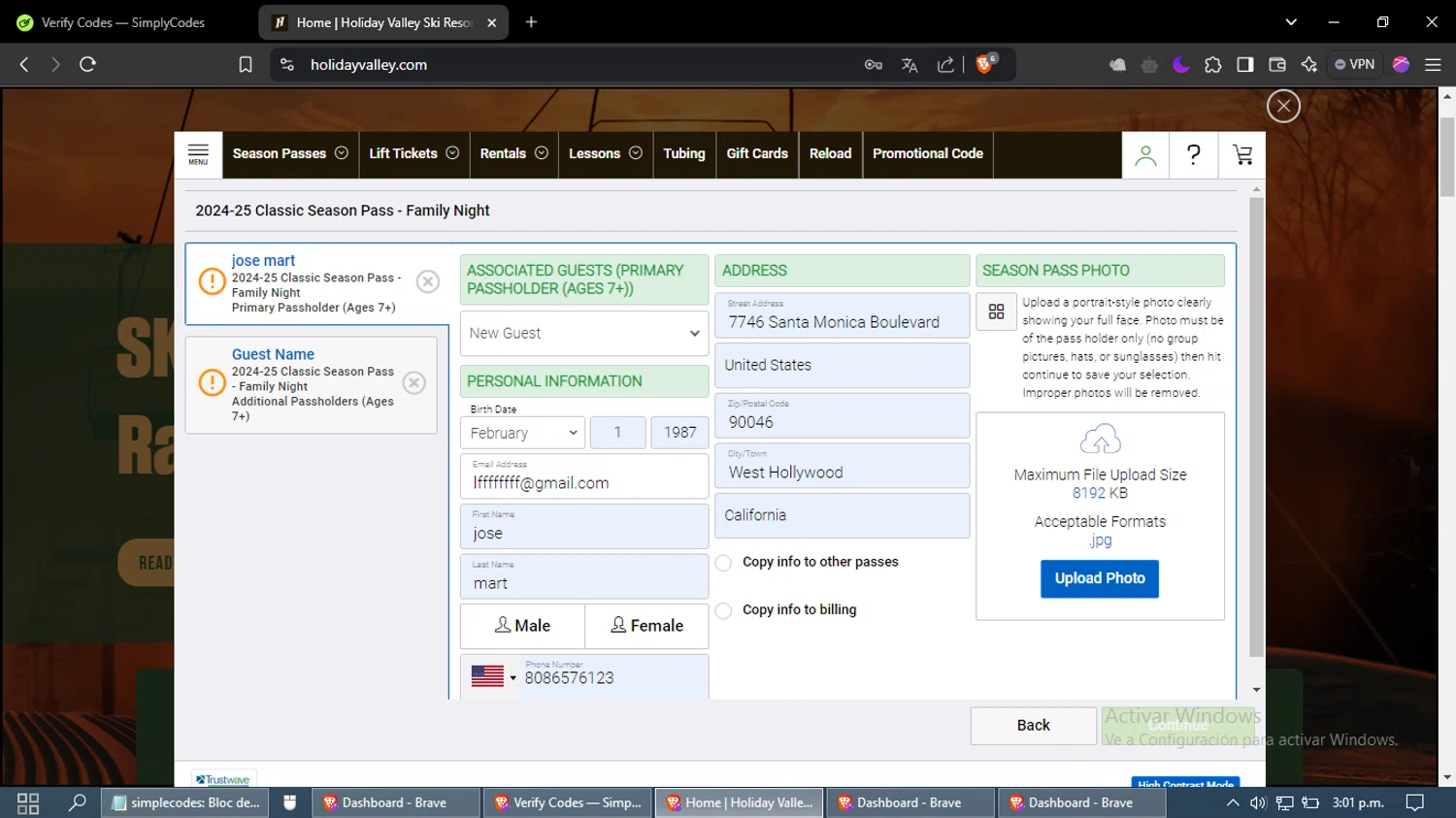
Task: Click the Zip/Postal Code field
Action: pos(843,415)
